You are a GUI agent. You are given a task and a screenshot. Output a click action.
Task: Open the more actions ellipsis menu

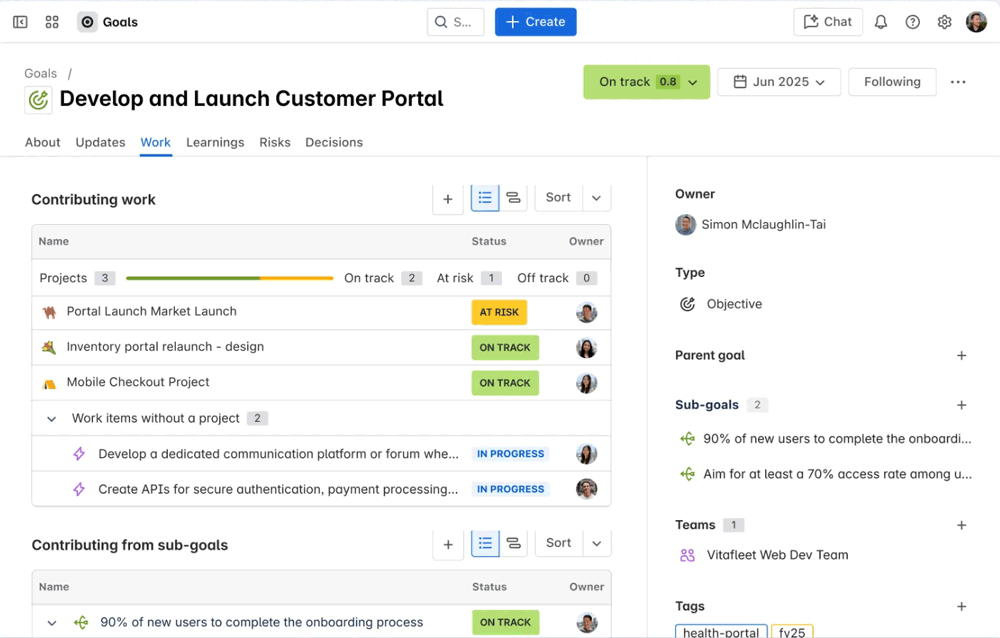(x=958, y=82)
